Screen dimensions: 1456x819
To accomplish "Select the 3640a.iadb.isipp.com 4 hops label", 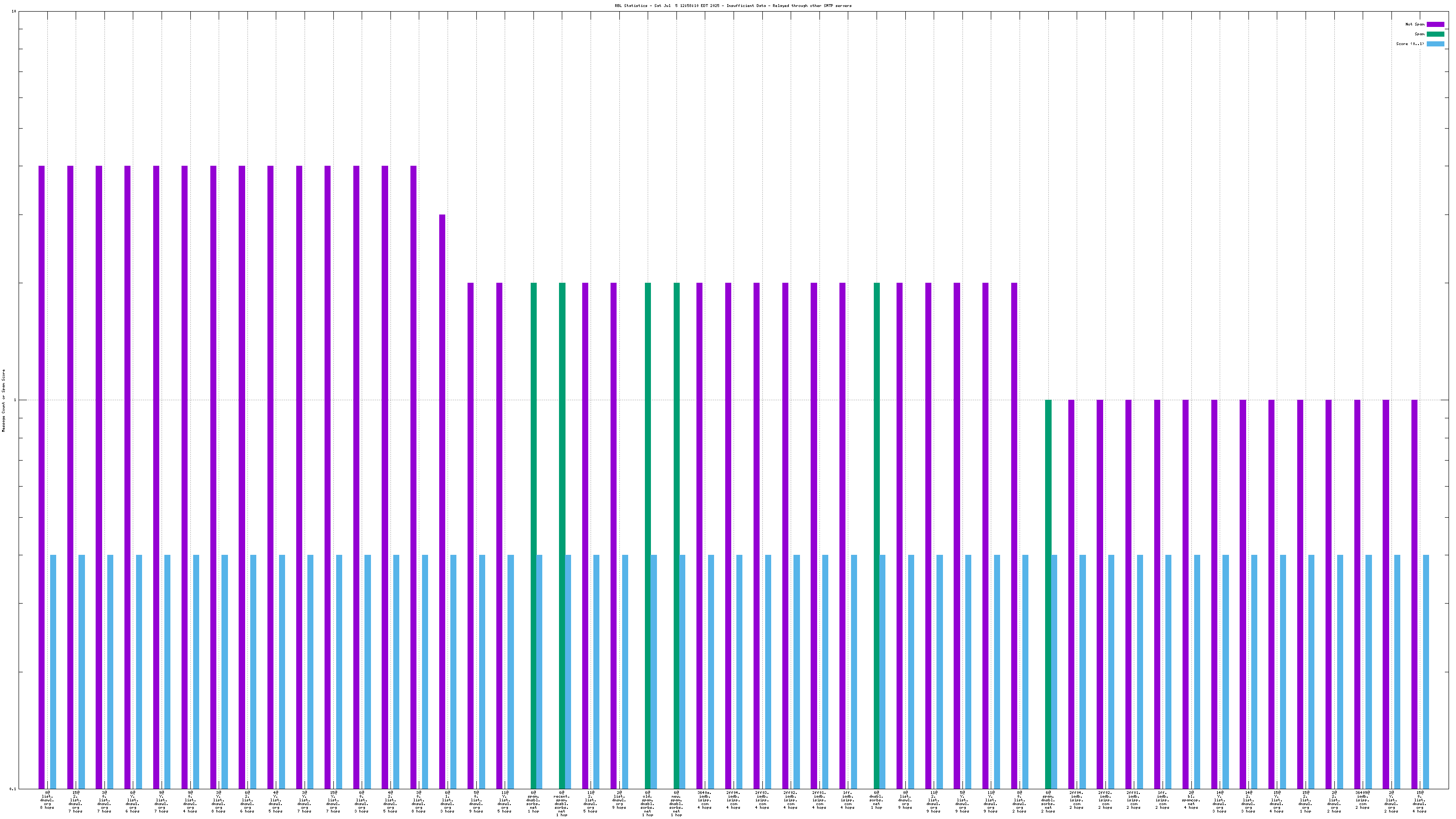I will [704, 800].
